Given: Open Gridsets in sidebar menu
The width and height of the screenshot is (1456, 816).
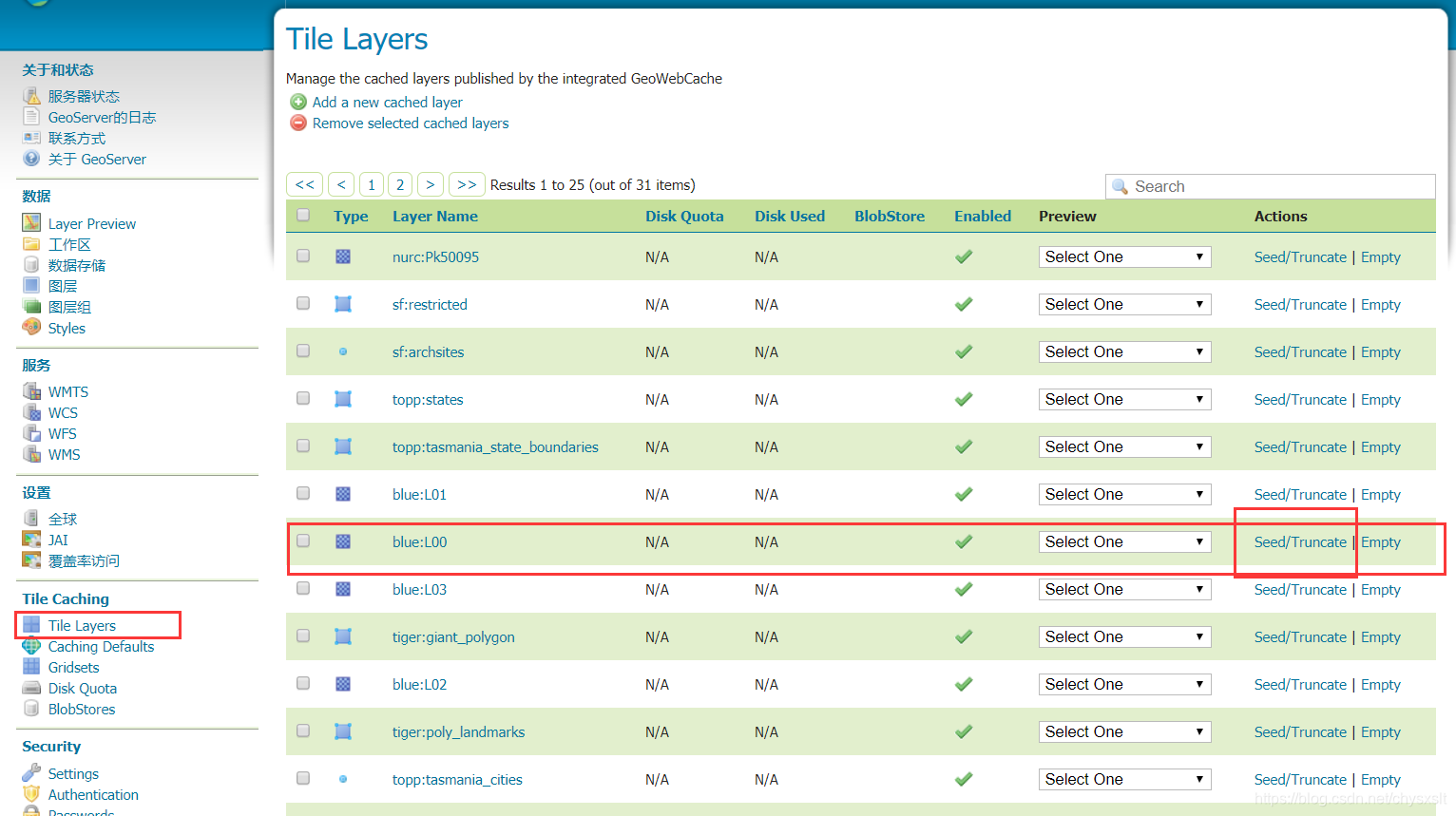Looking at the screenshot, I should click(x=73, y=667).
